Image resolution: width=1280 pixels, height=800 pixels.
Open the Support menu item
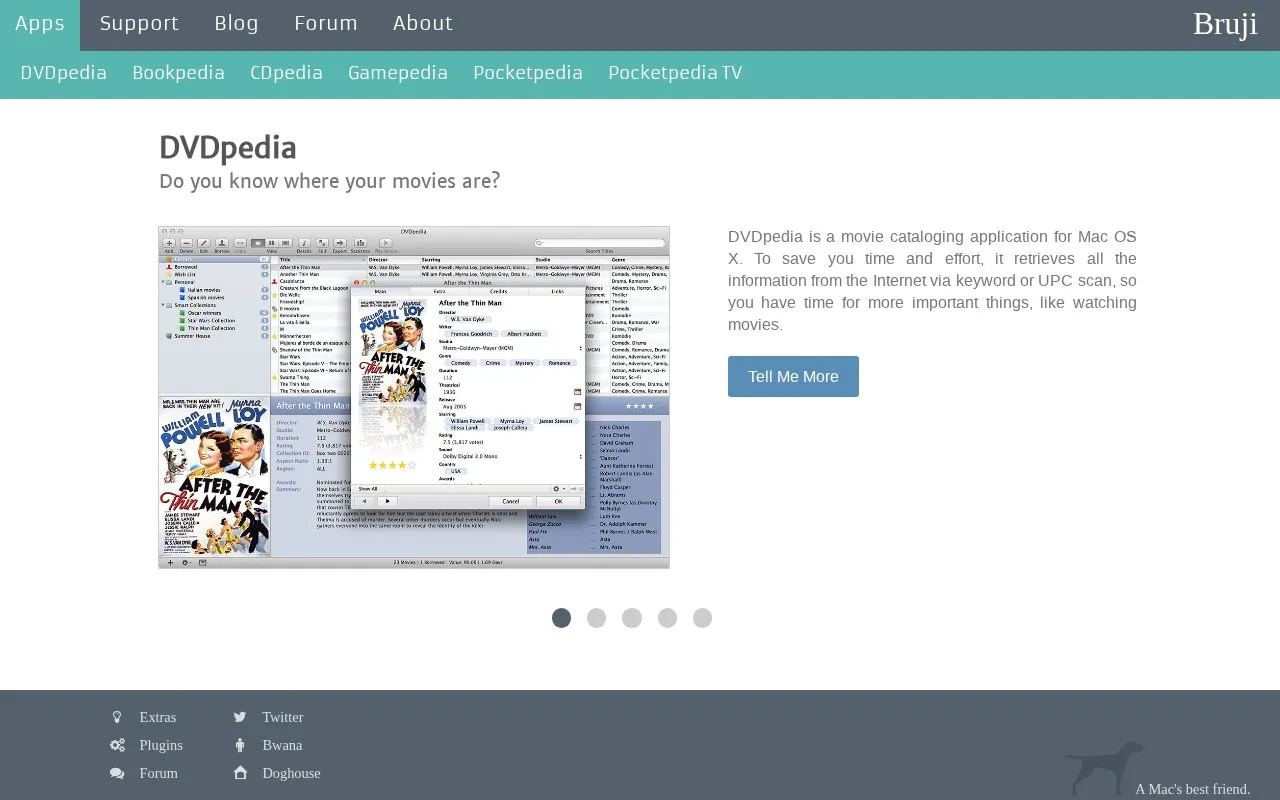[x=139, y=24]
